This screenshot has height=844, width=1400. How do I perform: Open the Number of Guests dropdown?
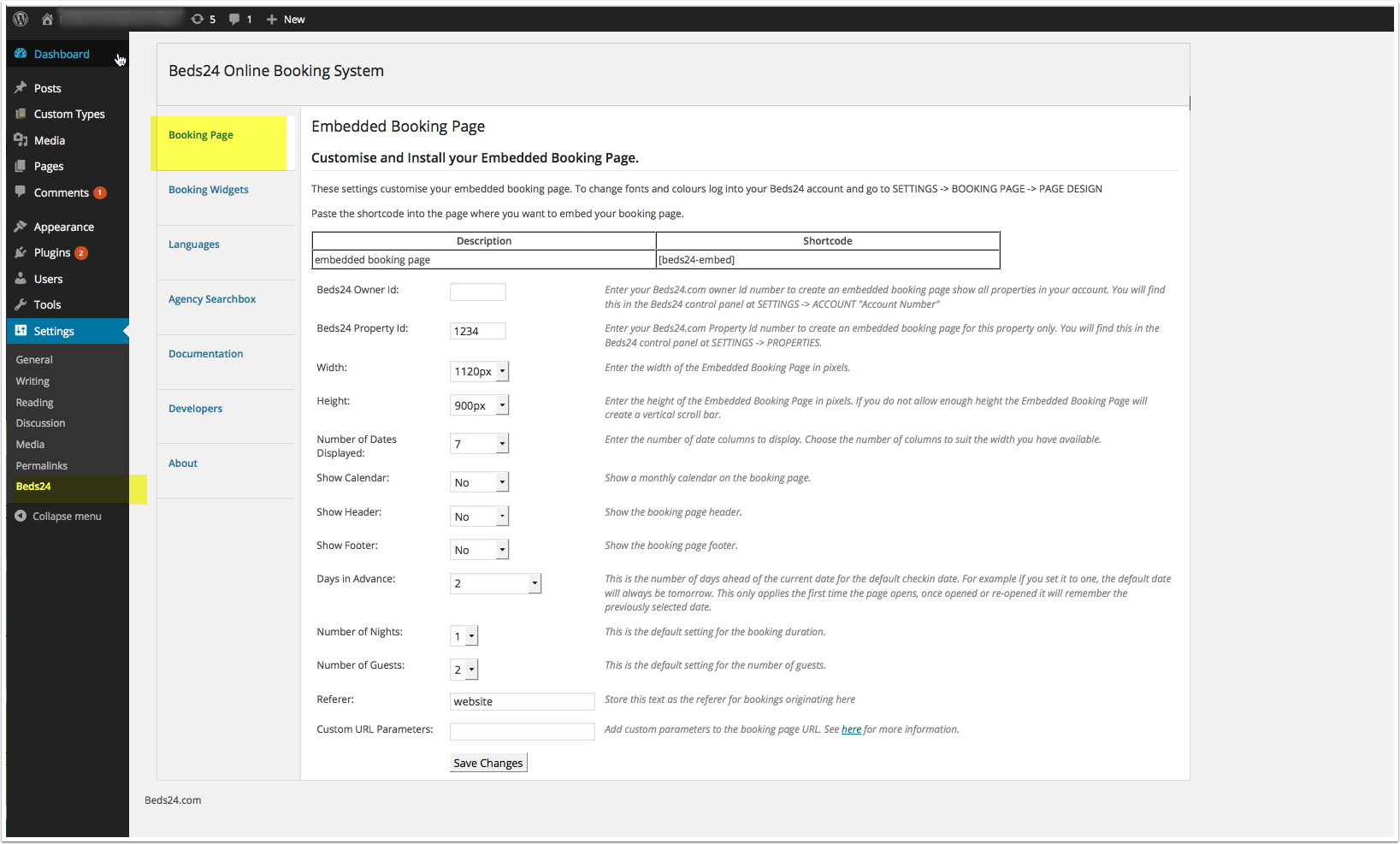coord(464,670)
